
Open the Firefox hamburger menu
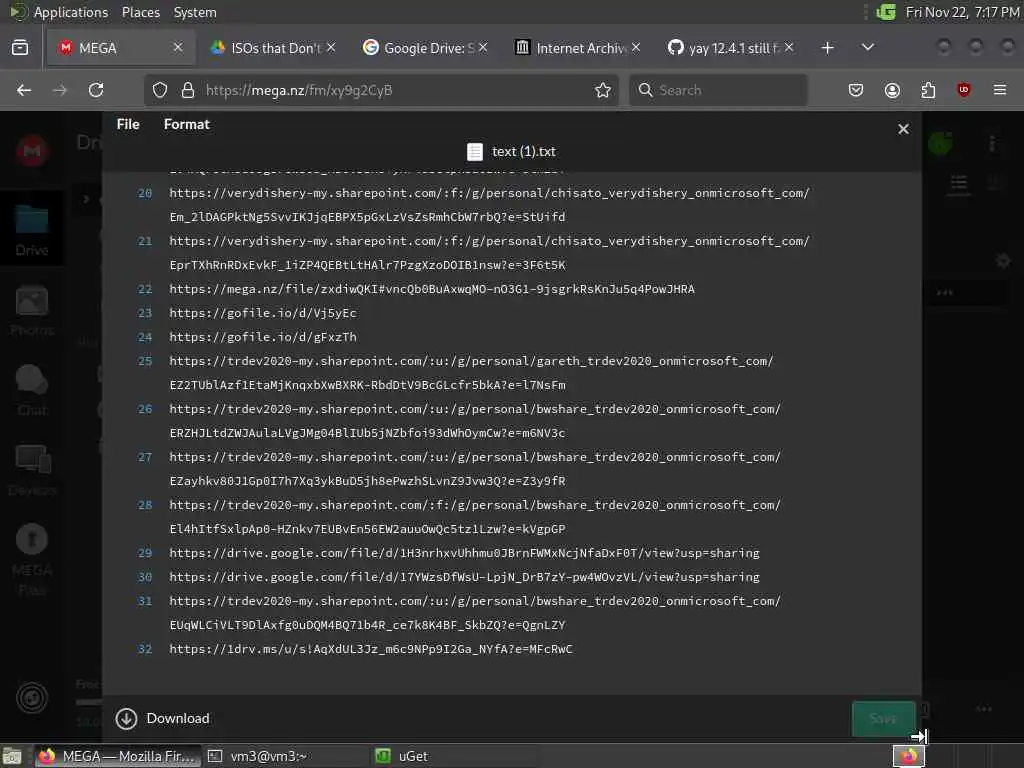pyautogui.click(x=1000, y=90)
